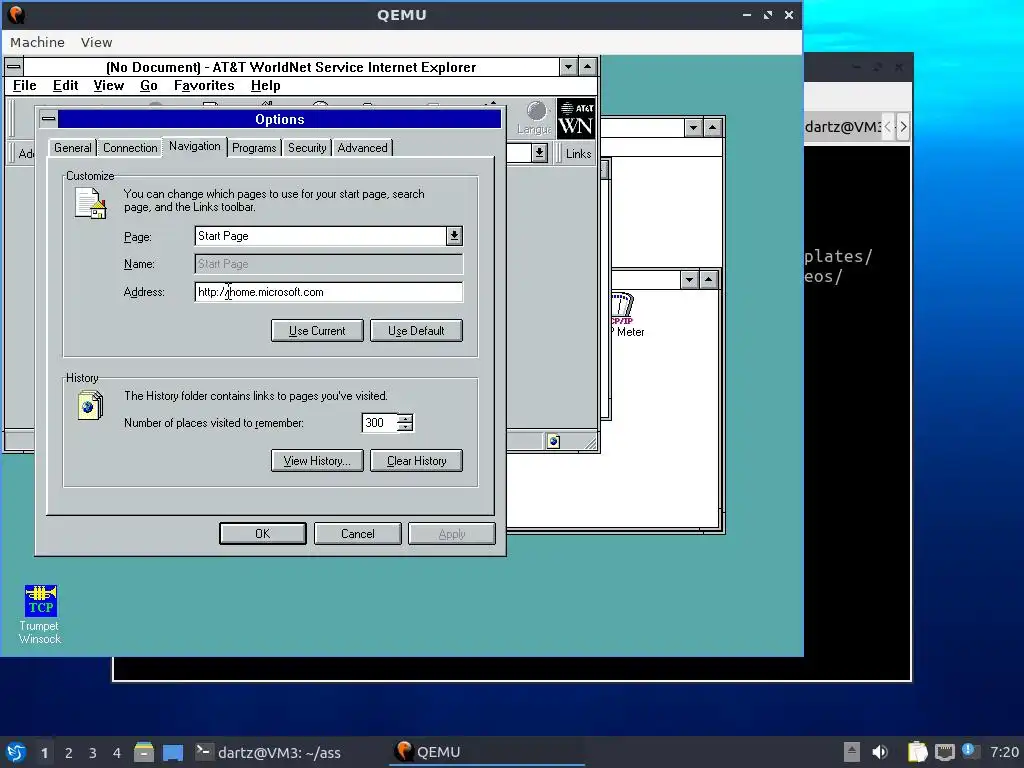
Task: Maximize the Program Manager window behind
Action: click(712, 127)
